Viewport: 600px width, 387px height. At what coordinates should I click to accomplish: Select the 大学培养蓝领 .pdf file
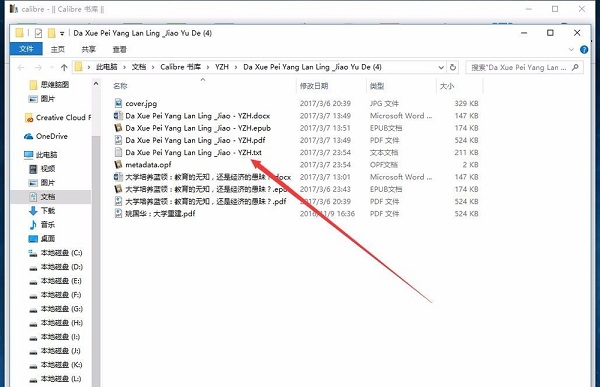click(200, 201)
